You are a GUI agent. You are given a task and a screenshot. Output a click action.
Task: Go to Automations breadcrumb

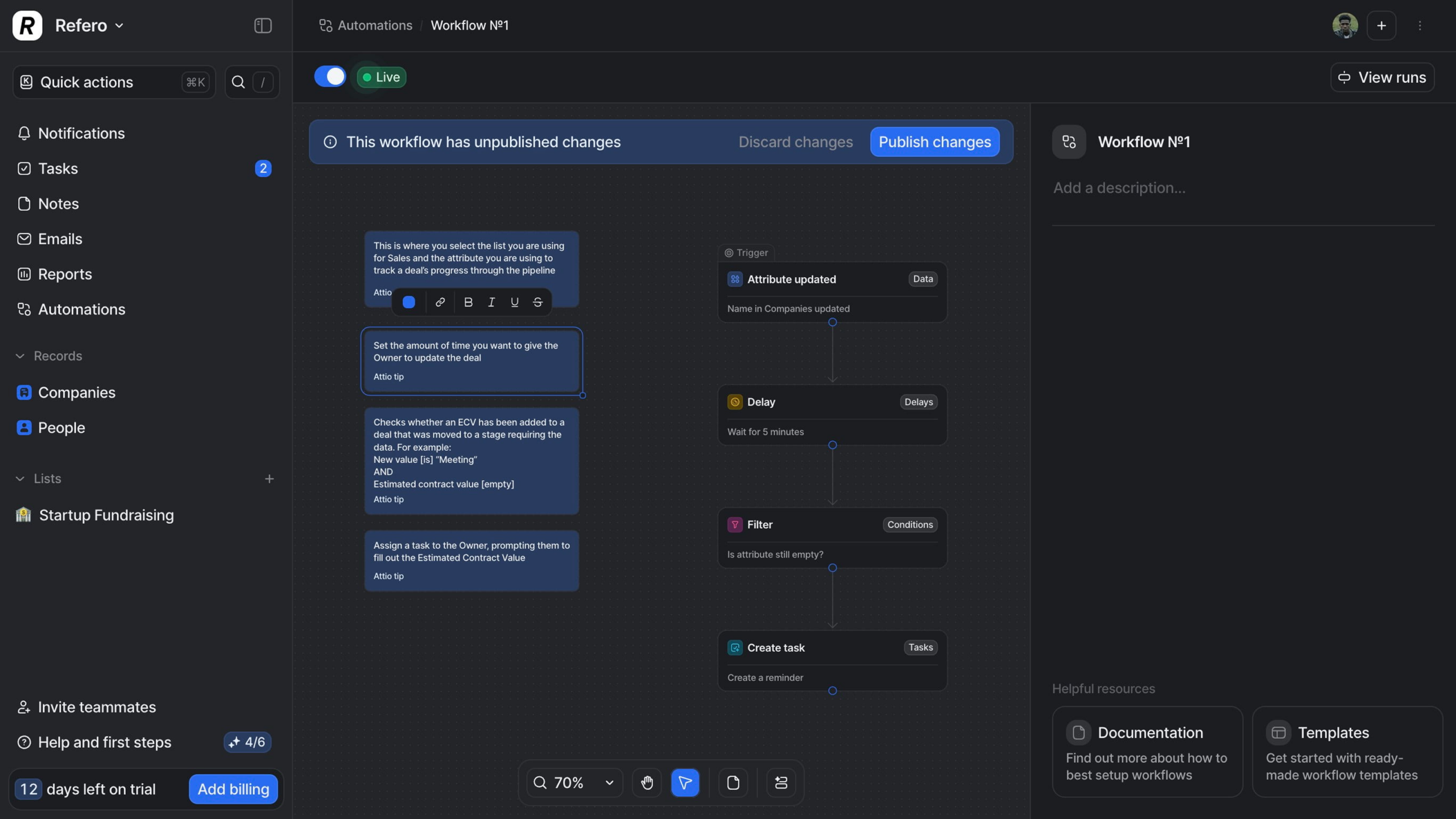(x=374, y=26)
